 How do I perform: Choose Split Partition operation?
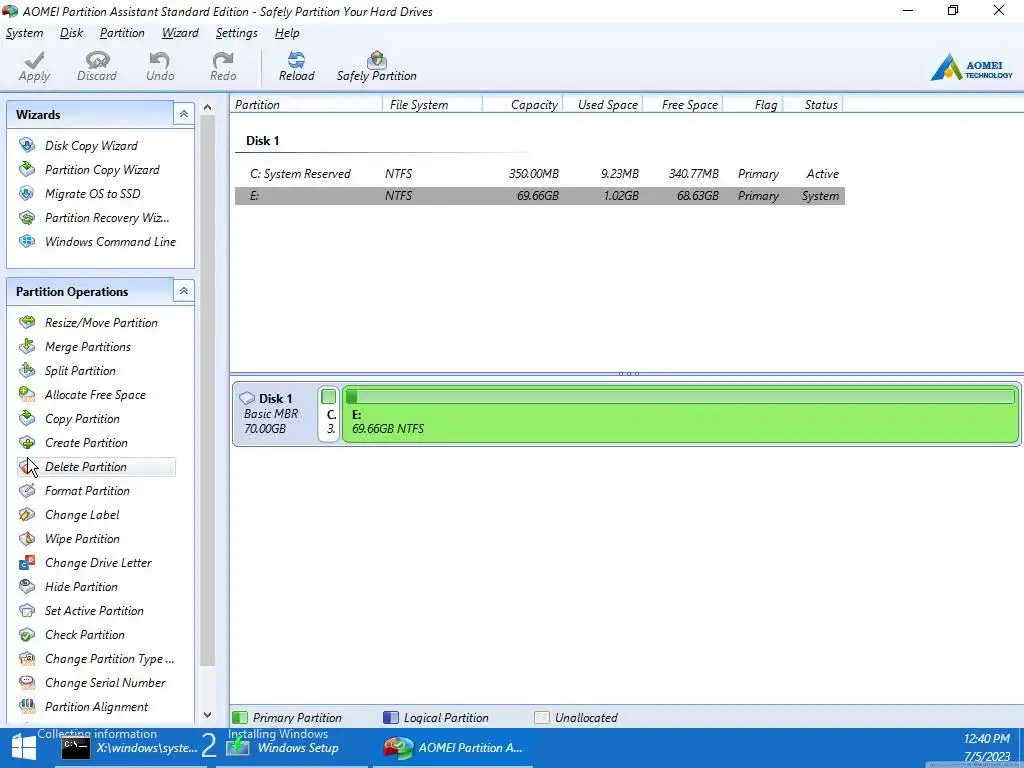click(80, 371)
